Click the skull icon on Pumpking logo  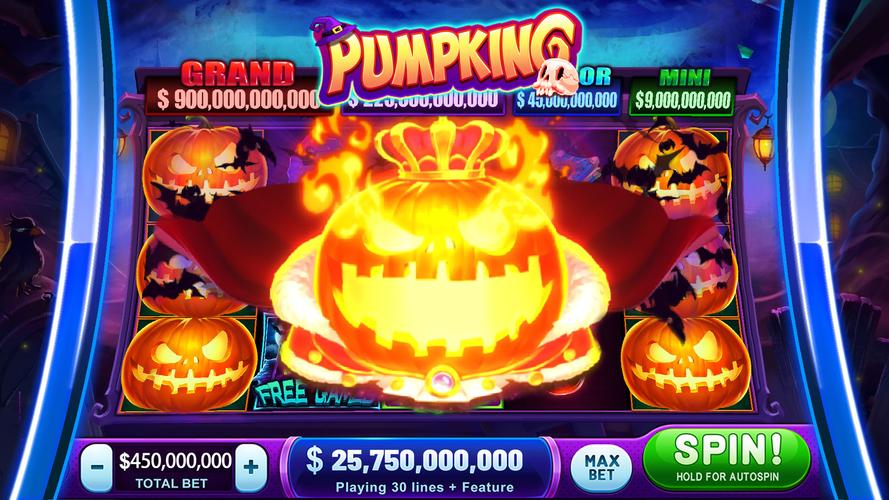556,77
